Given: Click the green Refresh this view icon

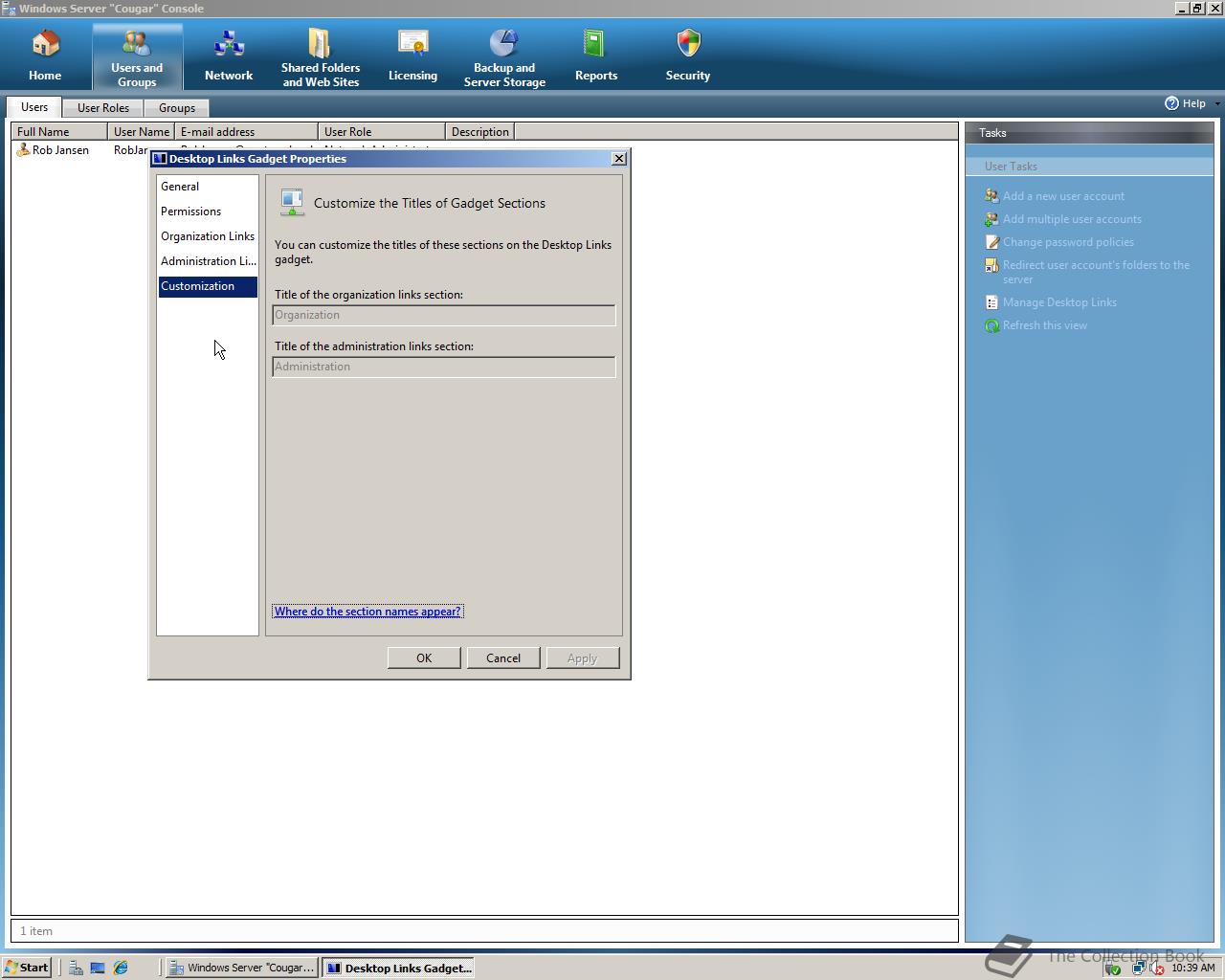Looking at the screenshot, I should pos(991,325).
